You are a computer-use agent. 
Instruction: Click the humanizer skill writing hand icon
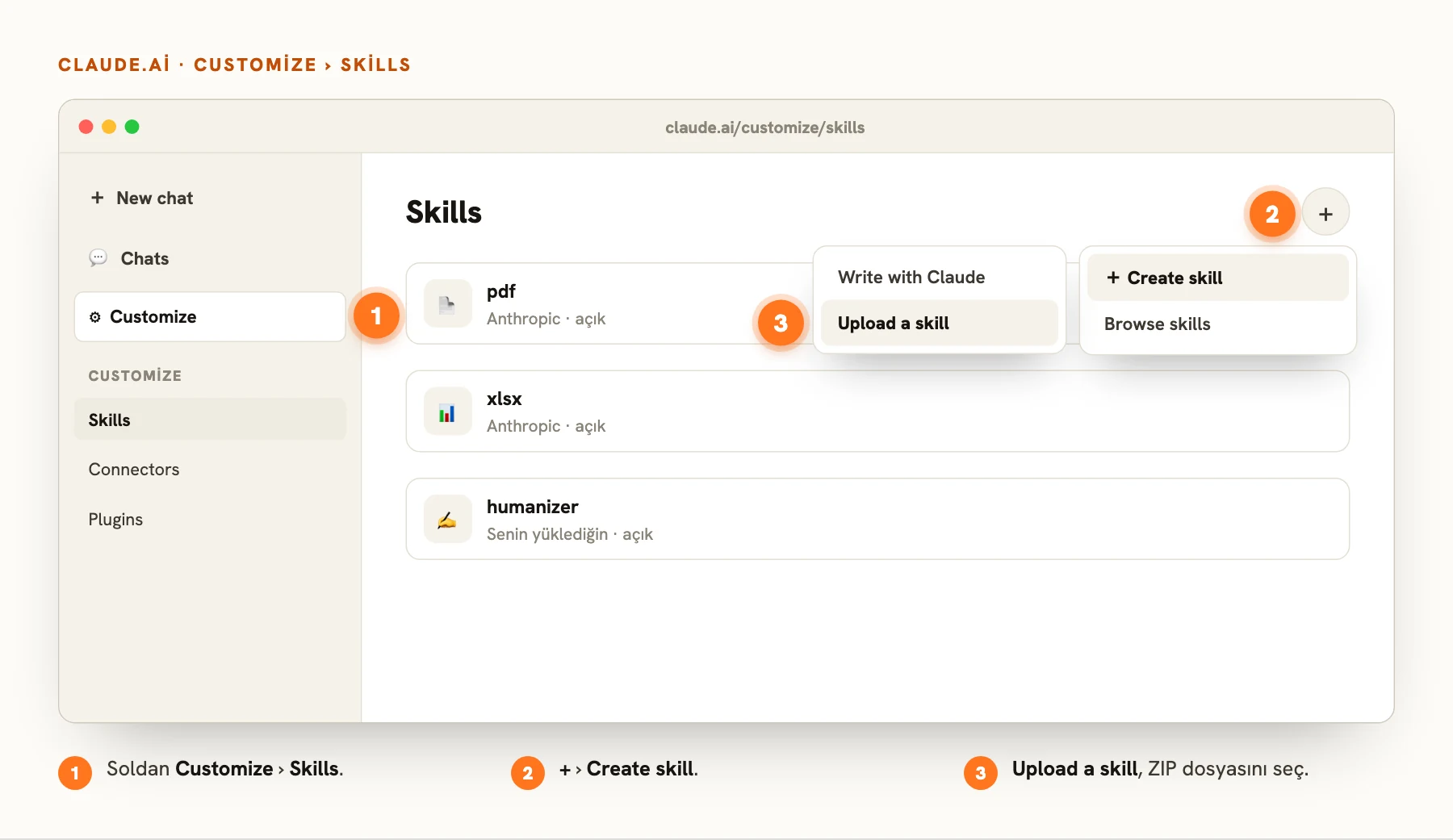point(447,519)
